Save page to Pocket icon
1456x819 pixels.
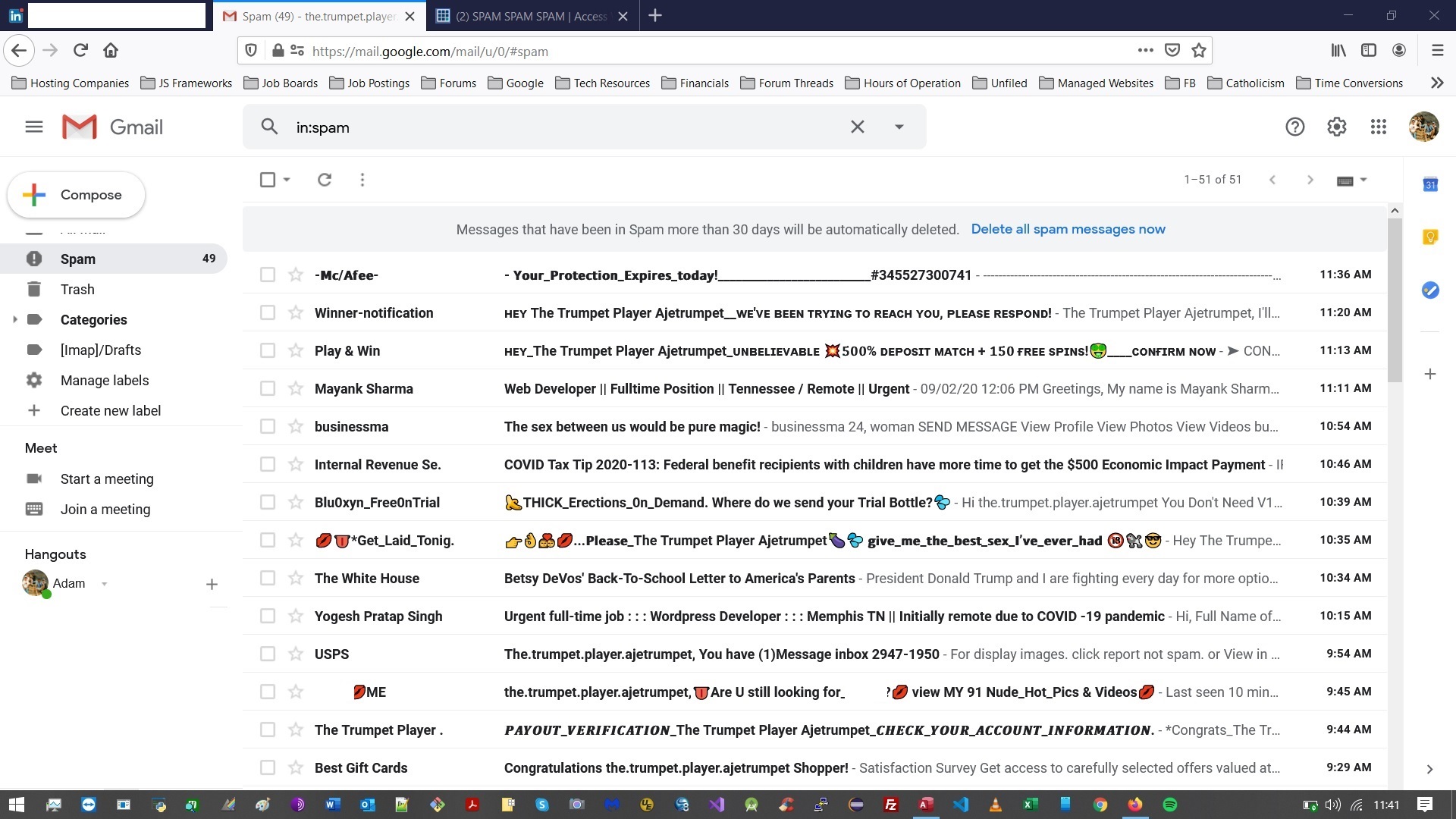click(1172, 51)
